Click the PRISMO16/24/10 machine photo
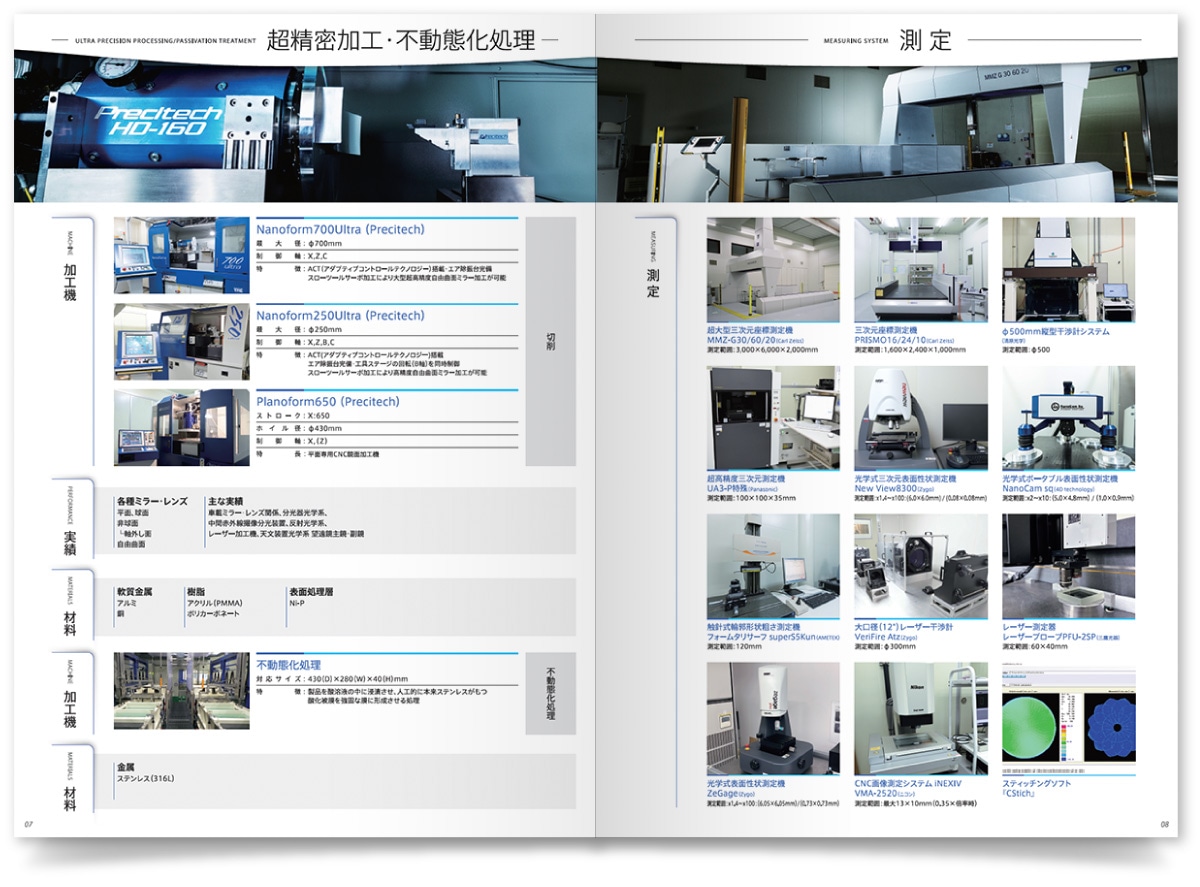This screenshot has width=1200, height=887. (x=920, y=270)
